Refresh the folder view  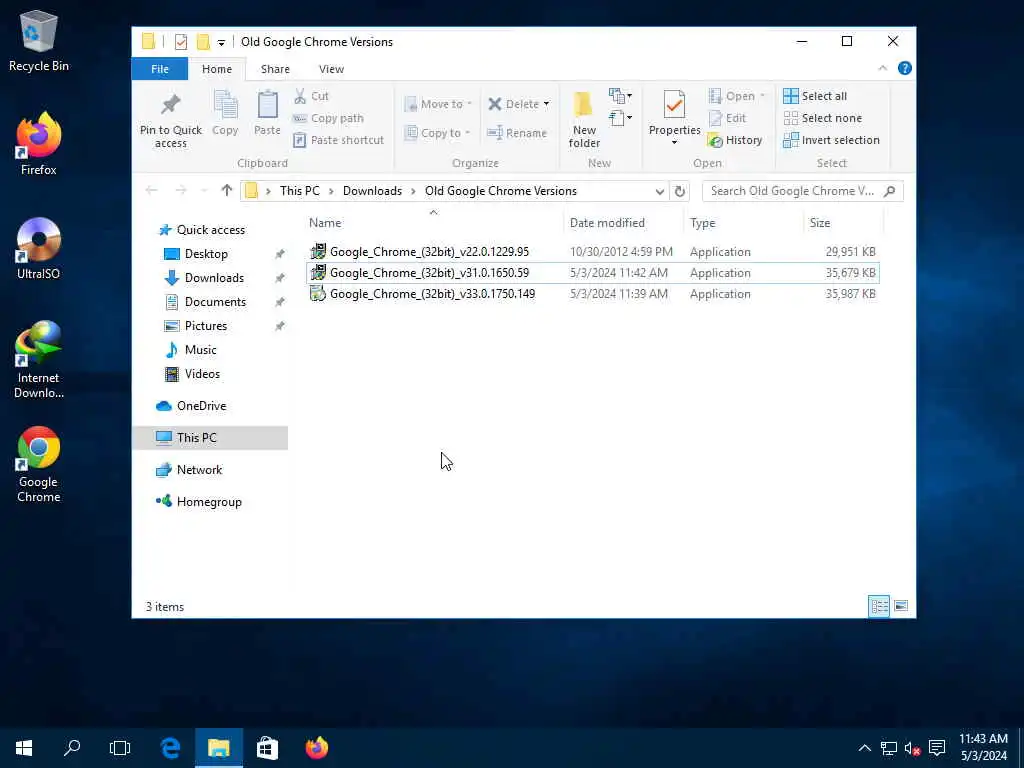(679, 191)
